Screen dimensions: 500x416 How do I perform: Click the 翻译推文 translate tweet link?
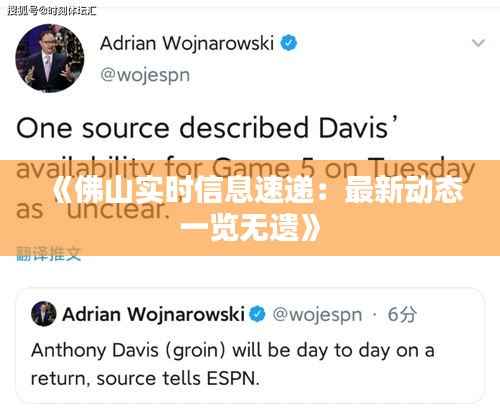(49, 253)
